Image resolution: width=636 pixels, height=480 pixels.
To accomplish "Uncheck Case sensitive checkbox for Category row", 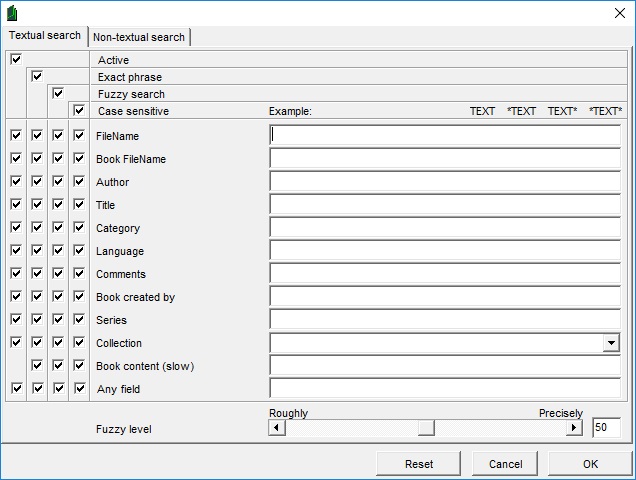I will coord(79,227).
